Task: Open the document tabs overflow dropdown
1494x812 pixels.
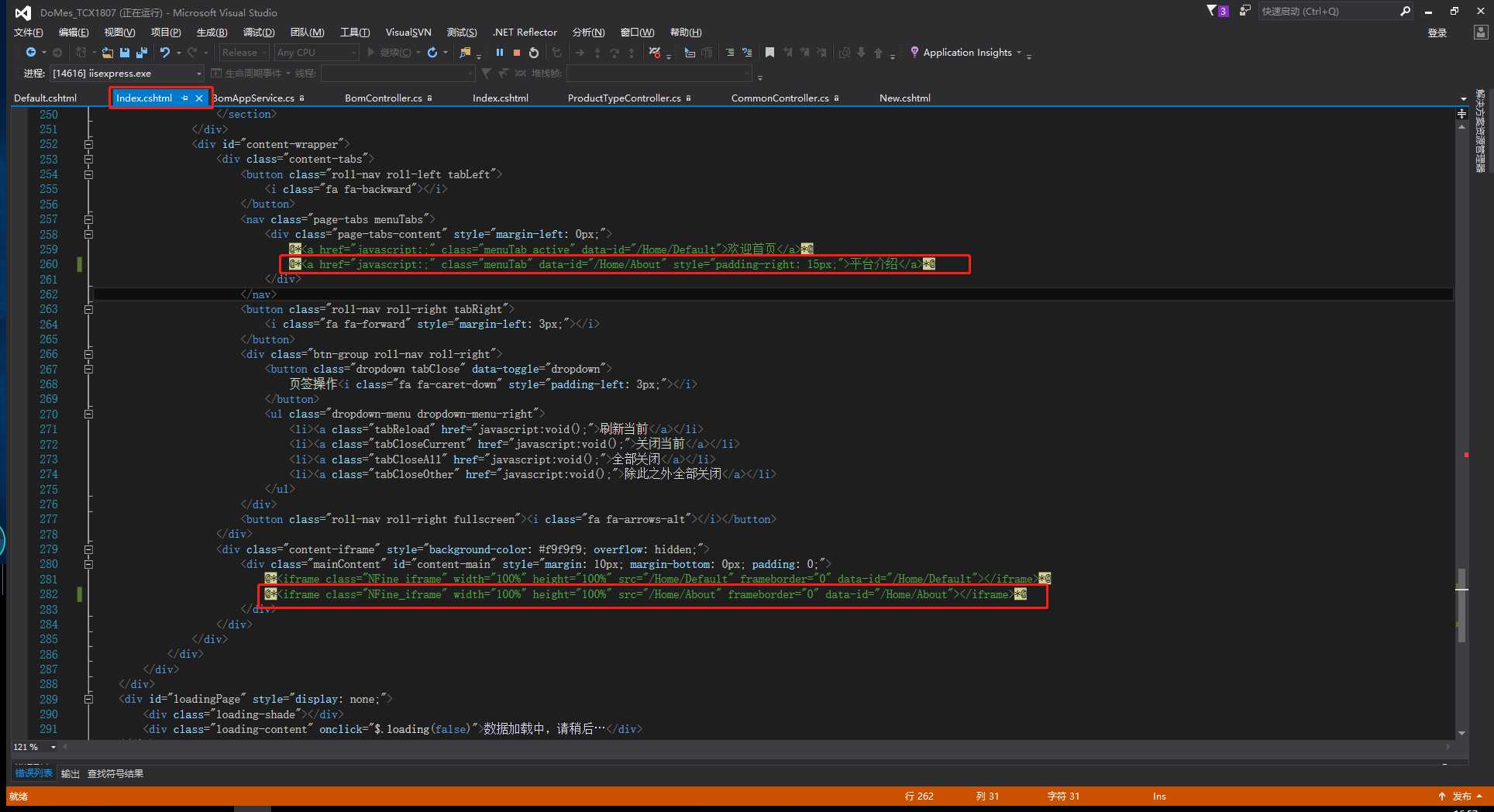Action: [1463, 99]
